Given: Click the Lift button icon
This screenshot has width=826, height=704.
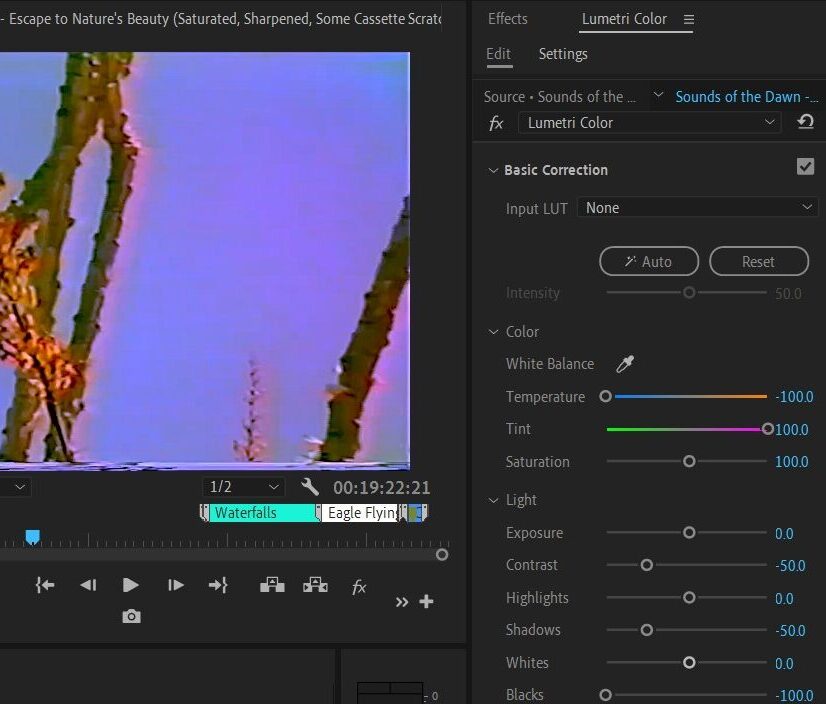Looking at the screenshot, I should 272,585.
